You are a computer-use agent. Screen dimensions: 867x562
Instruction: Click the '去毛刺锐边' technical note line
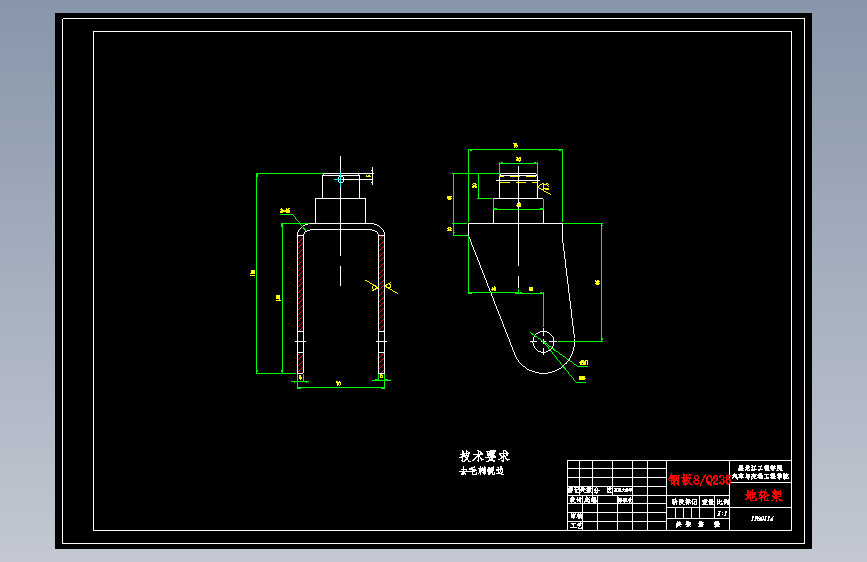click(482, 471)
